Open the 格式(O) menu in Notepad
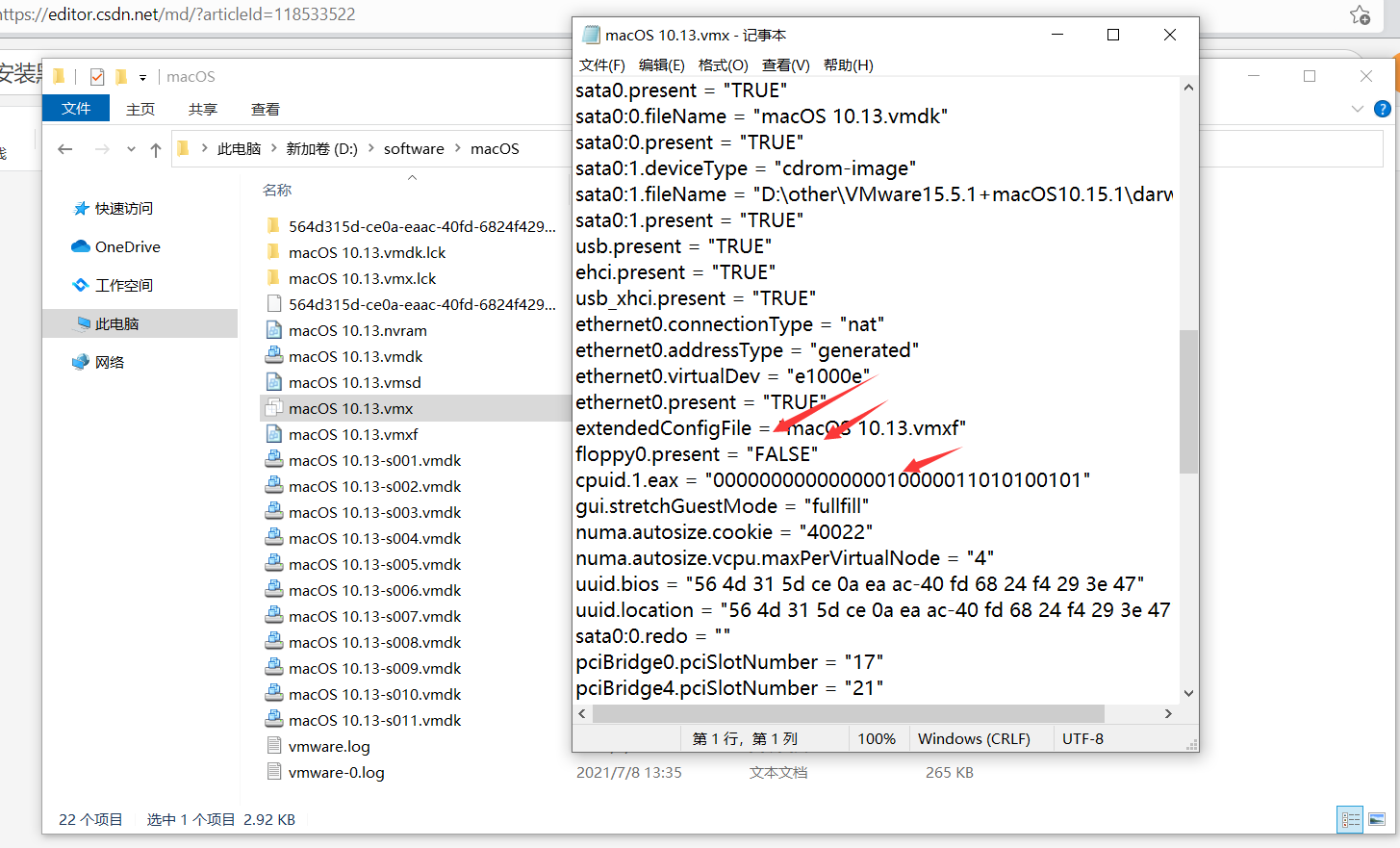This screenshot has width=1400, height=848. coord(723,64)
